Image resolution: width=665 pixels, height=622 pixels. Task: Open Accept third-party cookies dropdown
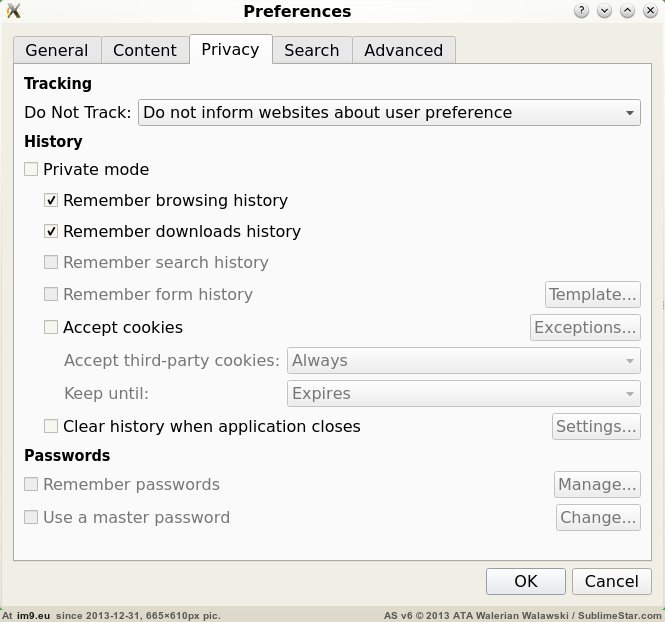[x=463, y=361]
